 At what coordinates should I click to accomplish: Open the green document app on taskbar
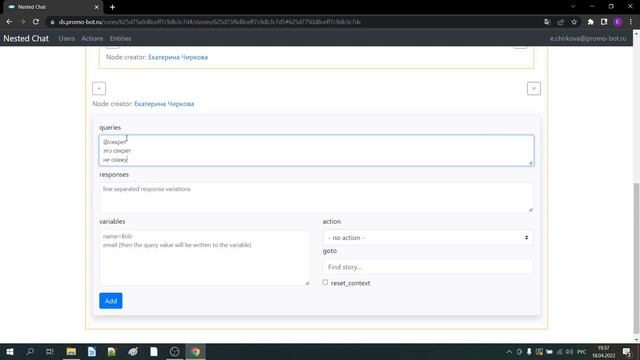pyautogui.click(x=112, y=351)
